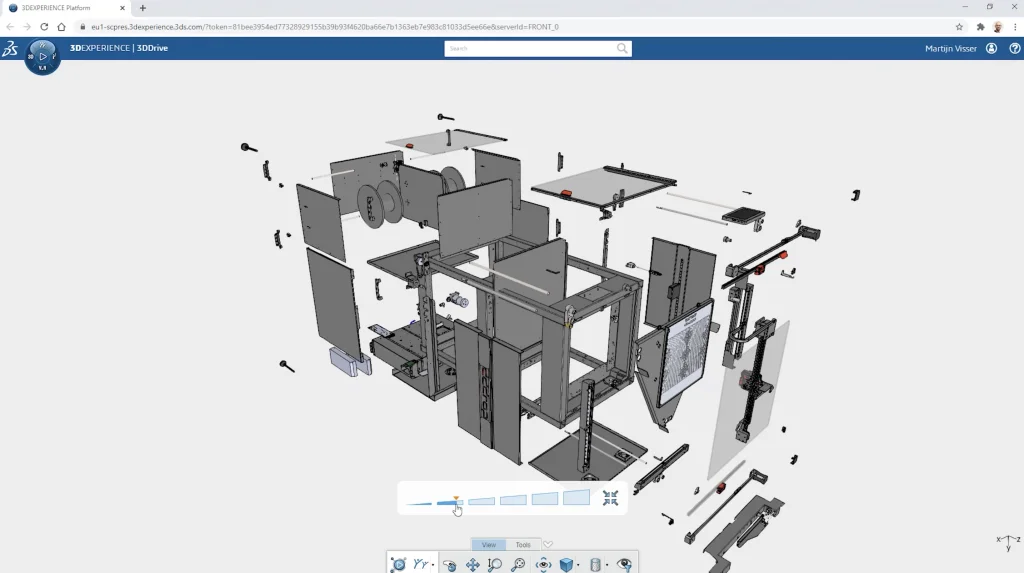Click the Fit All In zoom icon
1024x573 pixels.
519,565
